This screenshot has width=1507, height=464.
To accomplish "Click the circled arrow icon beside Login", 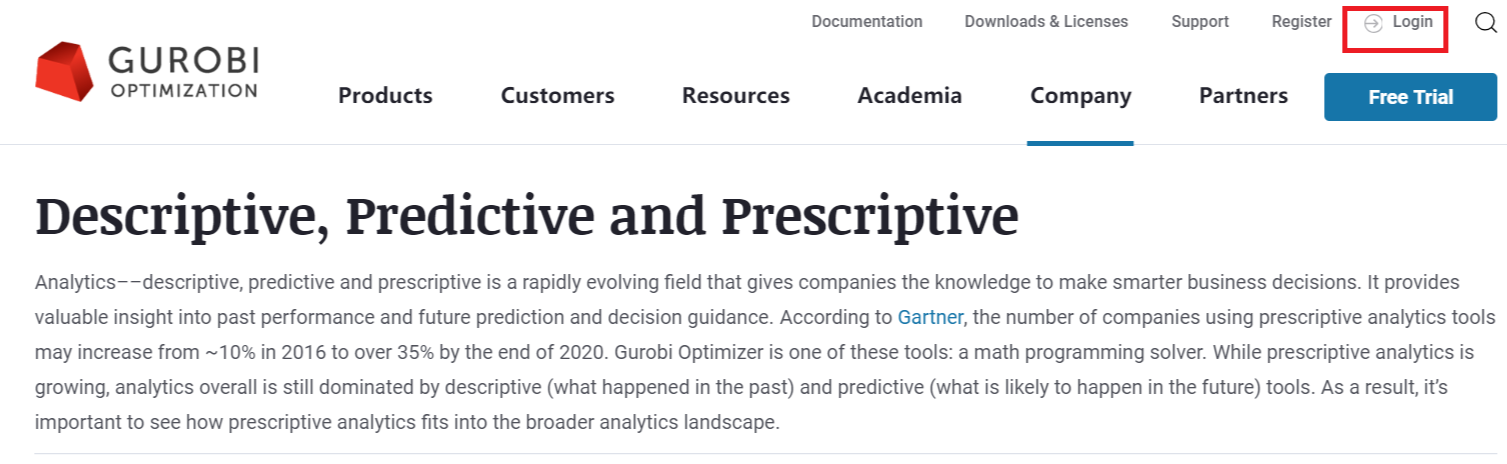I will click(1374, 23).
